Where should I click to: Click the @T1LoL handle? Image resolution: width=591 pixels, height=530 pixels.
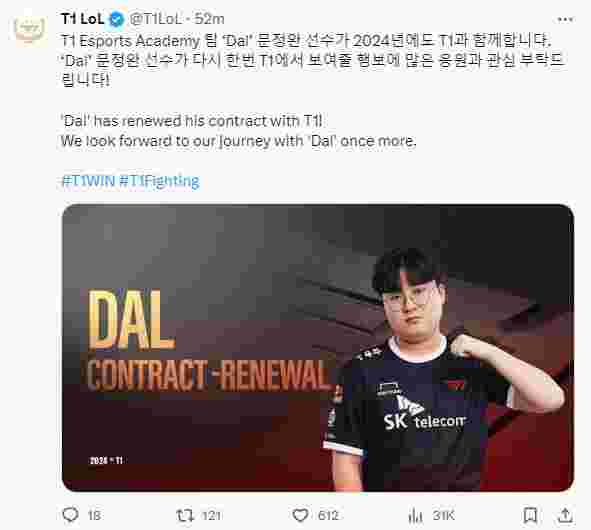155,19
